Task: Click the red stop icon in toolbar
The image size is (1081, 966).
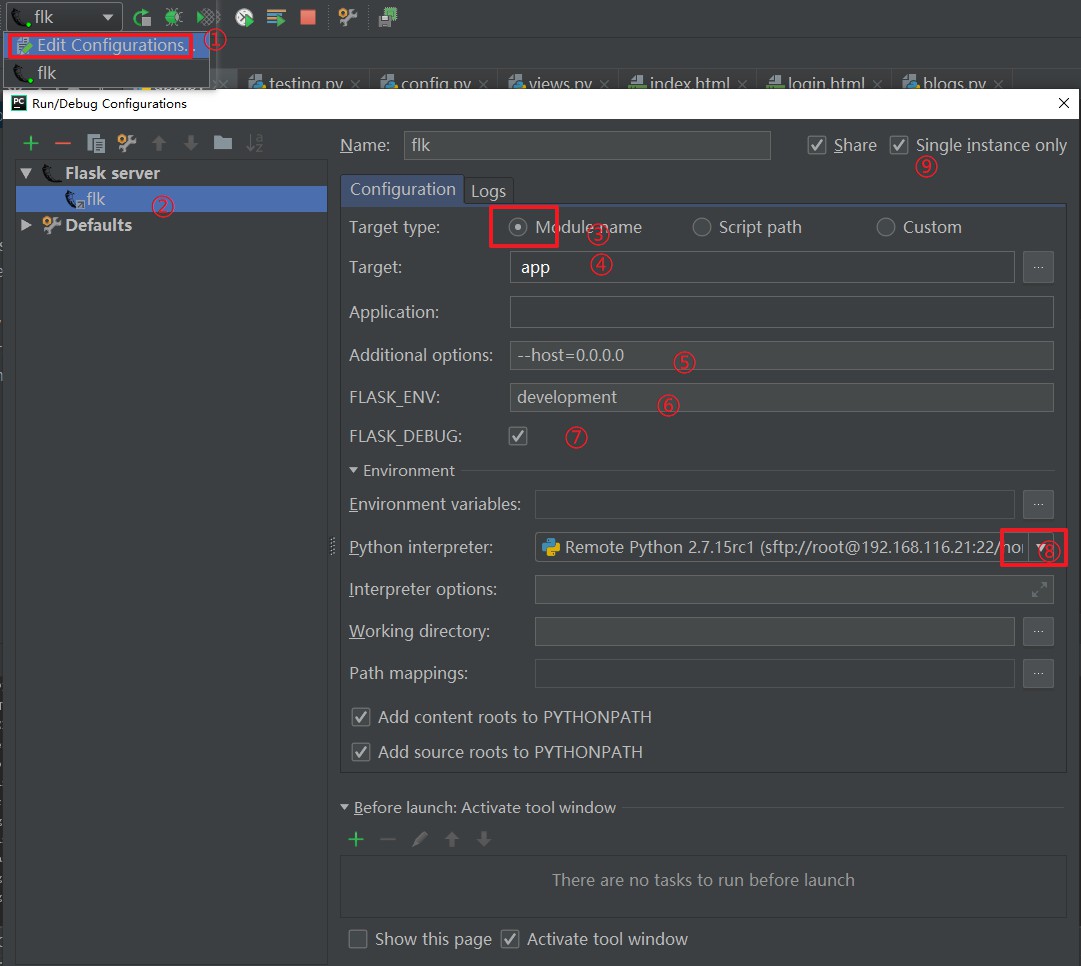Action: (308, 17)
